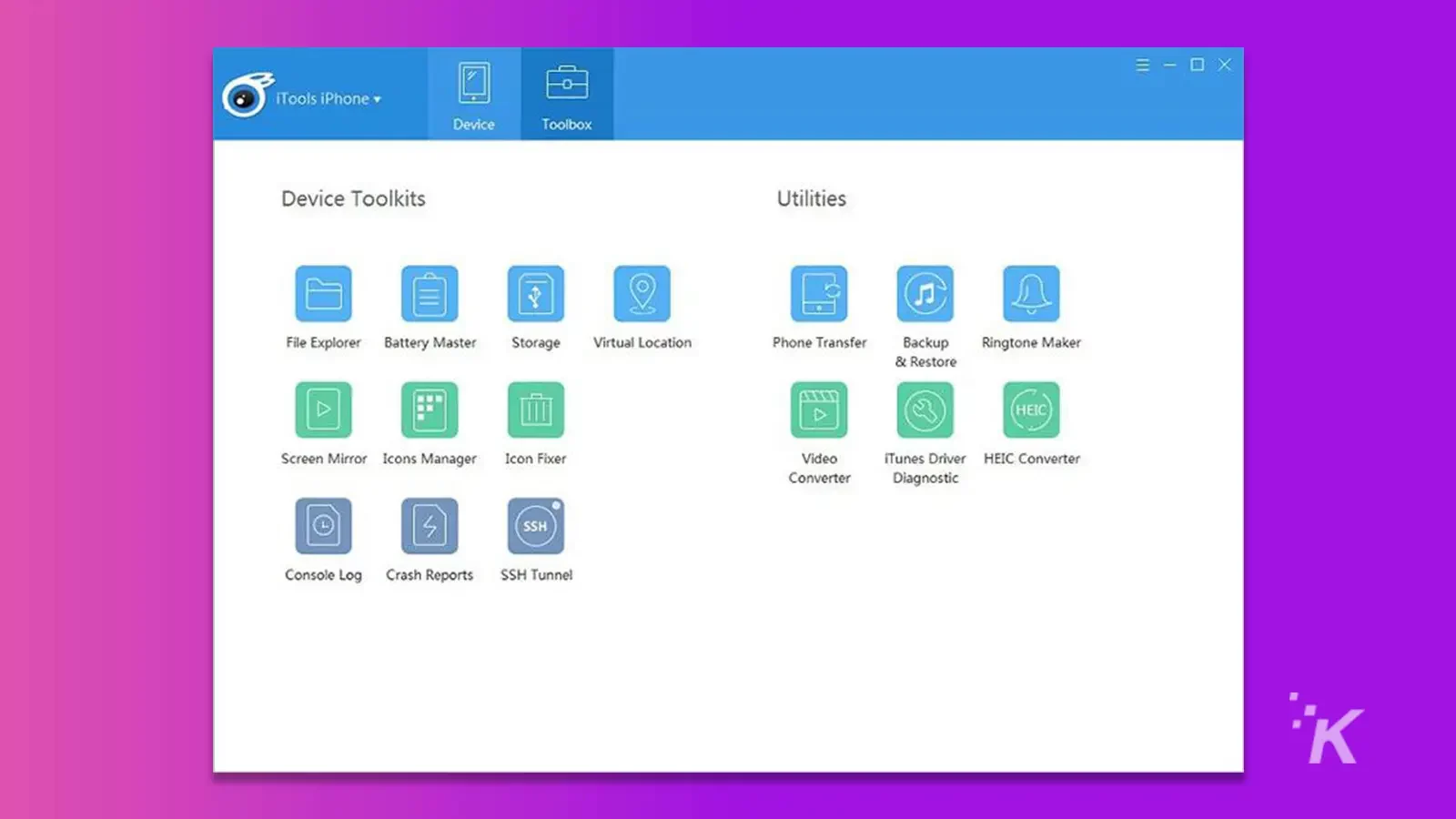Launch the Video Converter
The width and height of the screenshot is (1456, 819).
click(819, 409)
